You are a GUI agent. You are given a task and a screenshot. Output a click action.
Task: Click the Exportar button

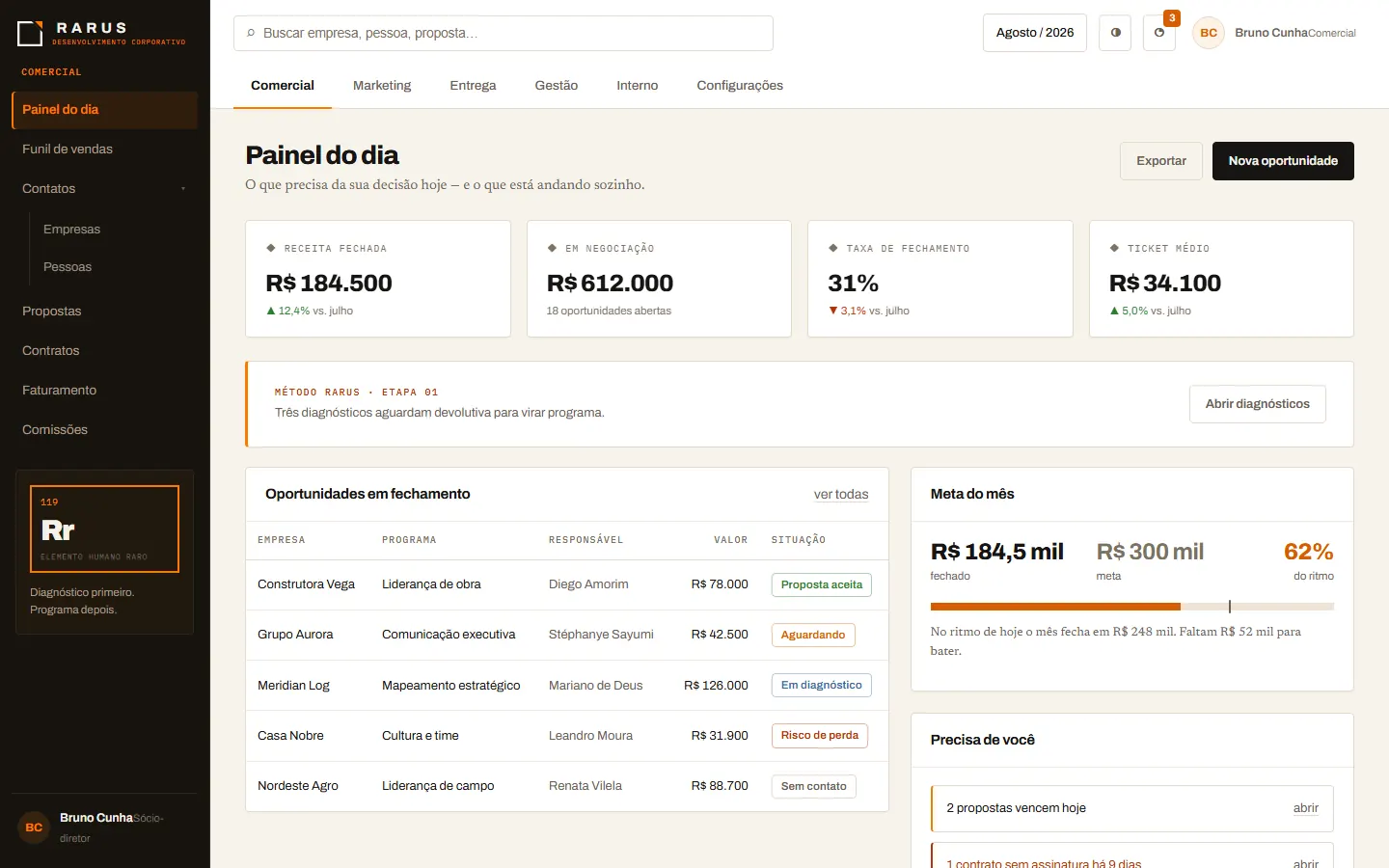coord(1161,161)
